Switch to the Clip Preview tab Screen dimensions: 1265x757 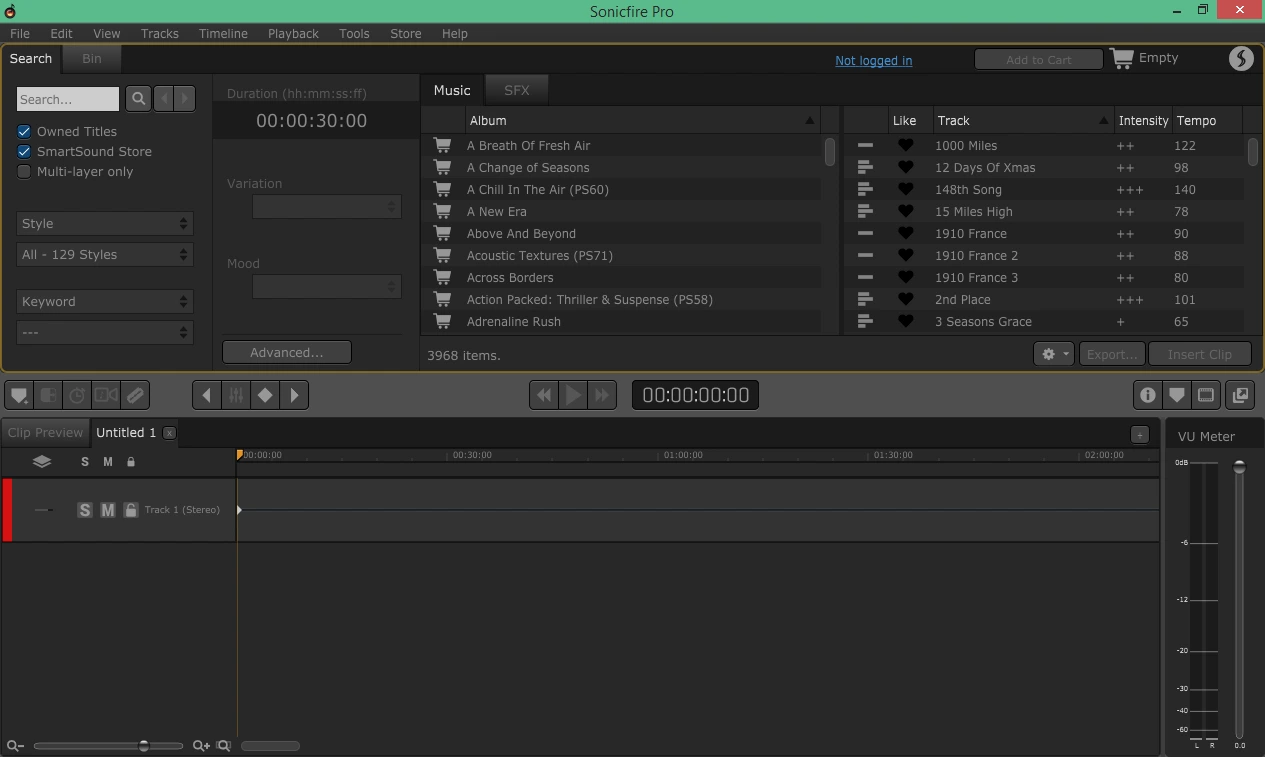[x=45, y=432]
